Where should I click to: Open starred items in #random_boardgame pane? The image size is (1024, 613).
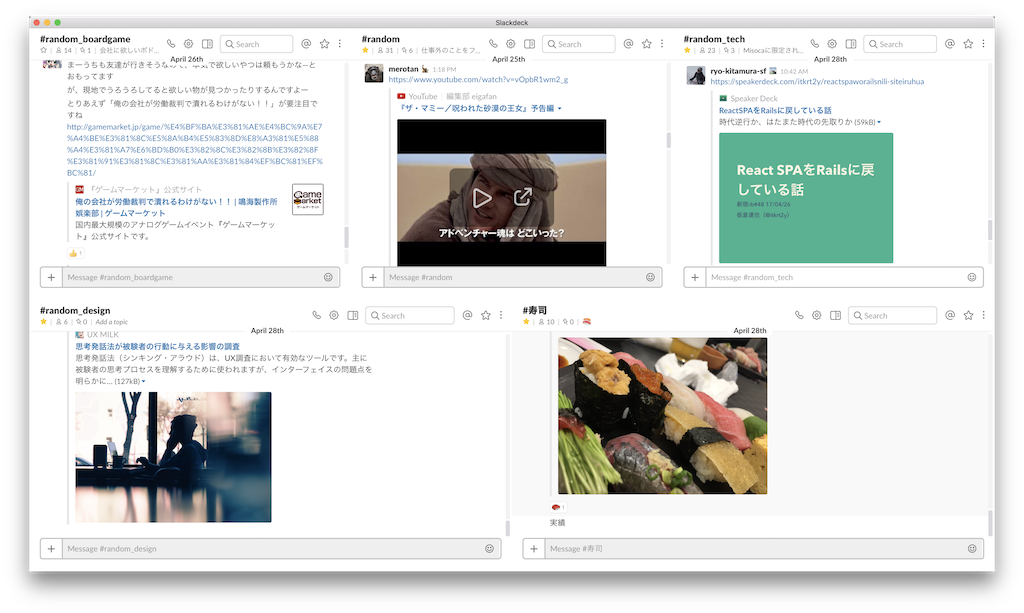point(325,44)
